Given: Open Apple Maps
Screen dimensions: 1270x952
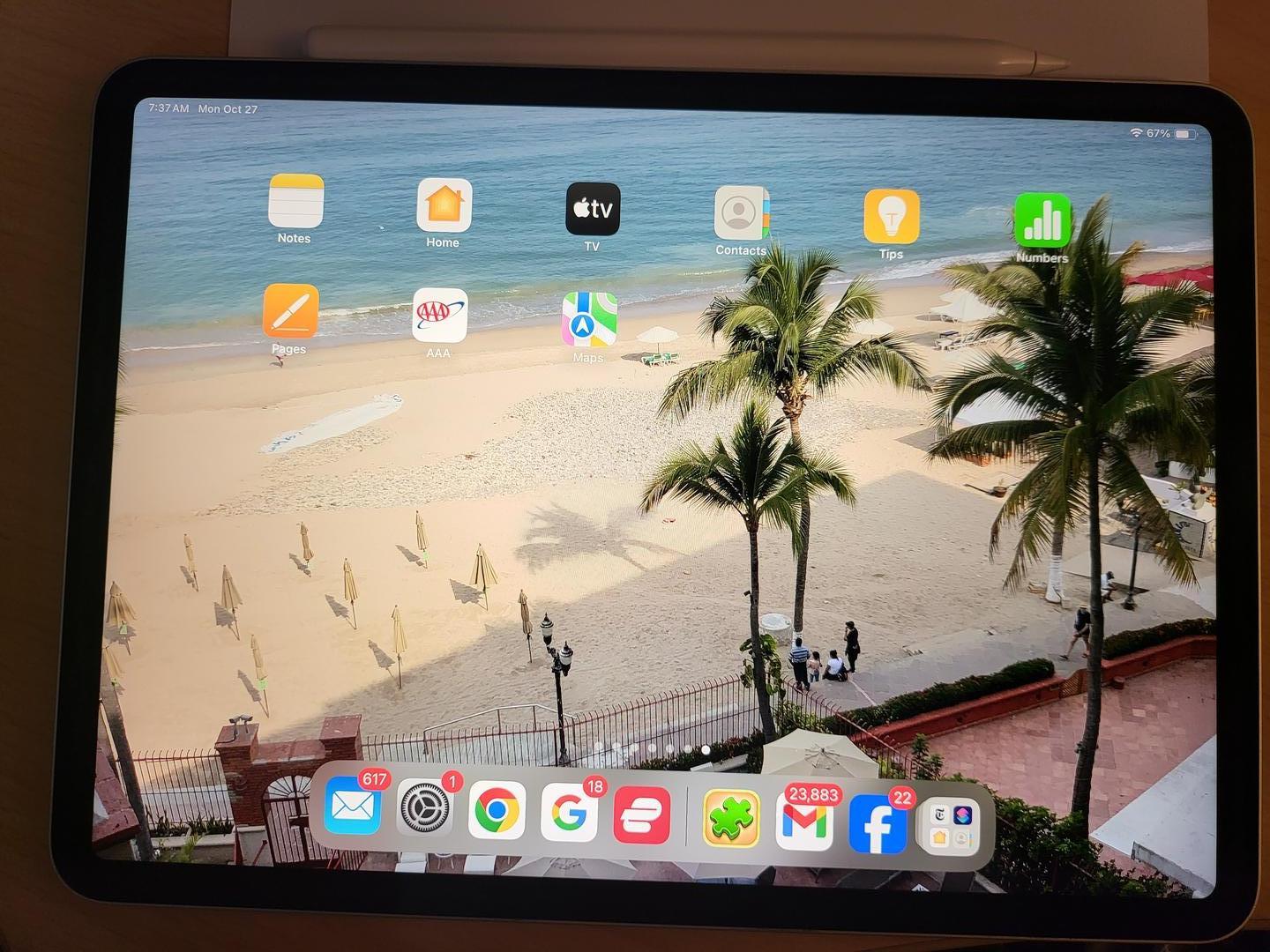Looking at the screenshot, I should (x=589, y=320).
